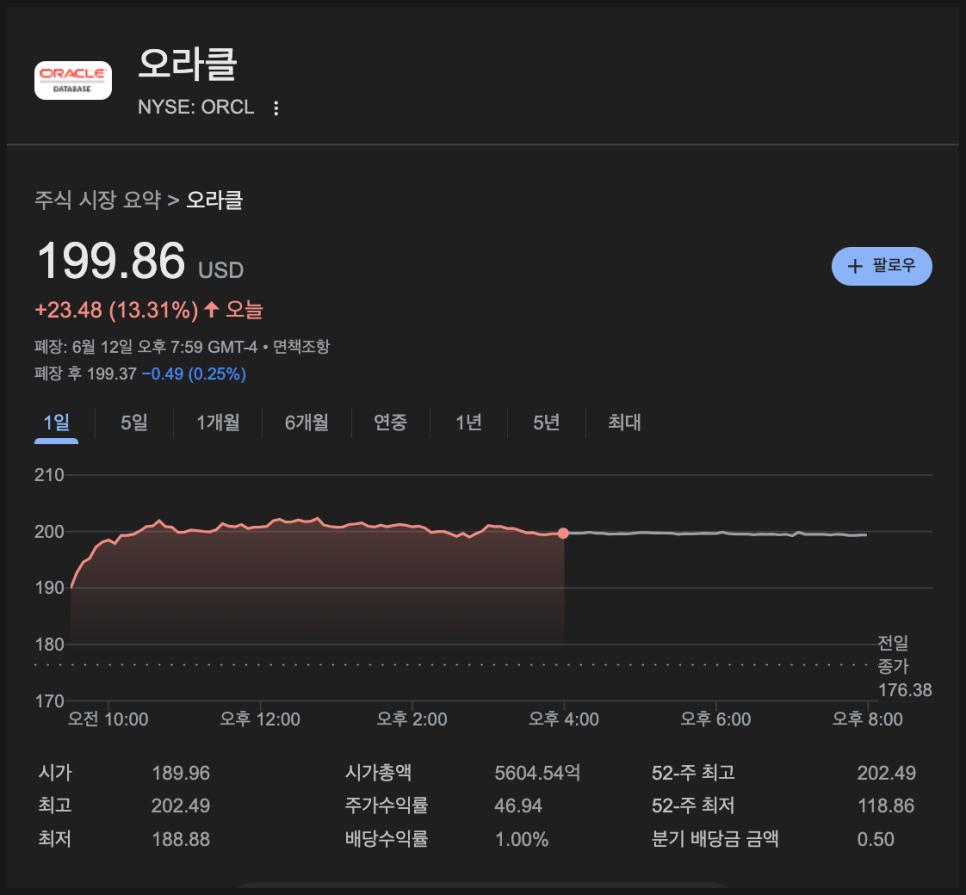Click the 오라클 company title
Screen dimensions: 966x895
[187, 64]
